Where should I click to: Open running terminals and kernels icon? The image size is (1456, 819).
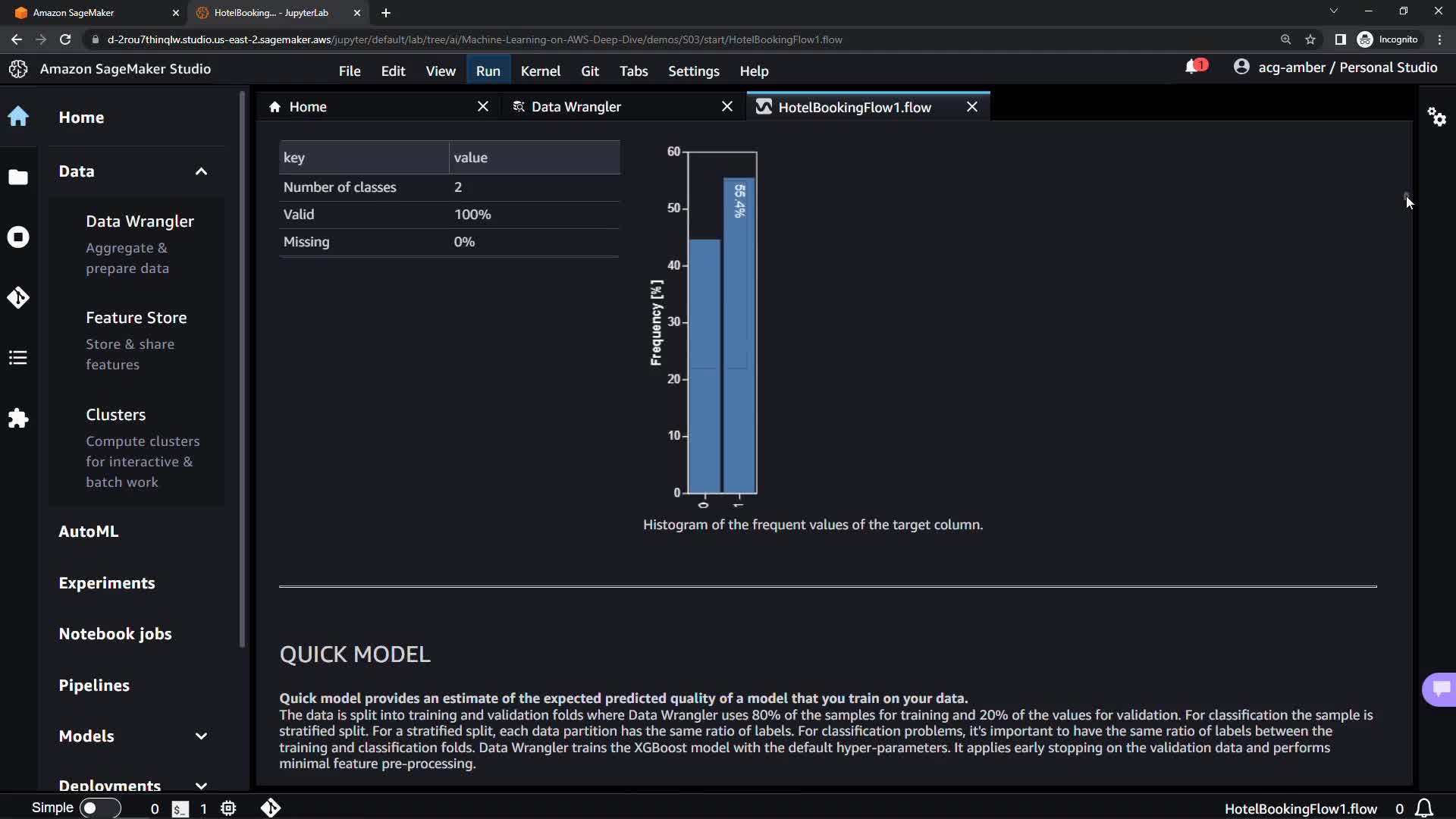(x=18, y=237)
